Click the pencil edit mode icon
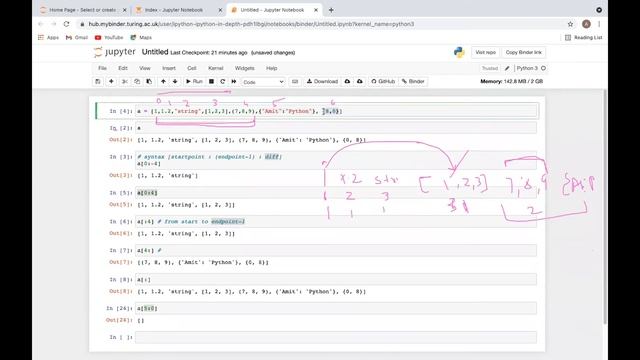Image resolution: width=640 pixels, height=360 pixels. pyautogui.click(x=507, y=68)
